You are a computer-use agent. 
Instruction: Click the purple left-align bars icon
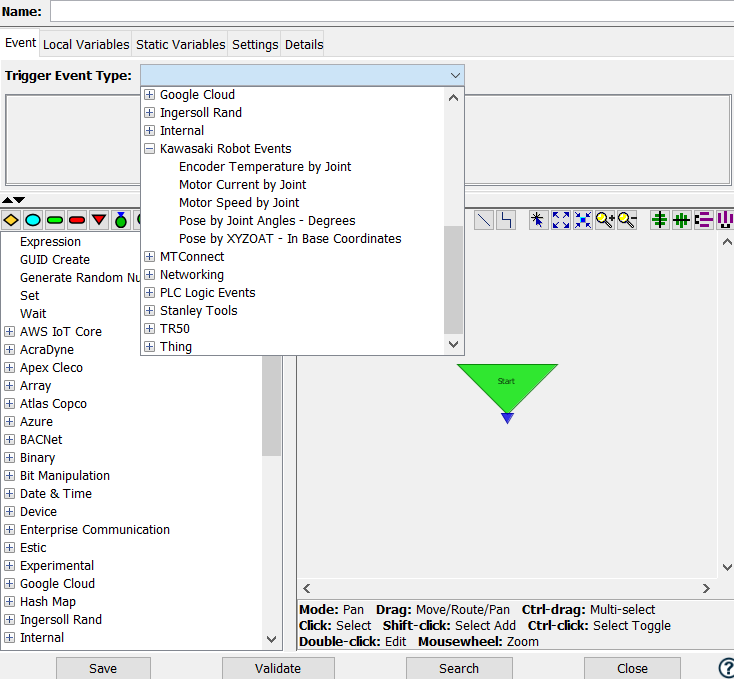(x=704, y=220)
